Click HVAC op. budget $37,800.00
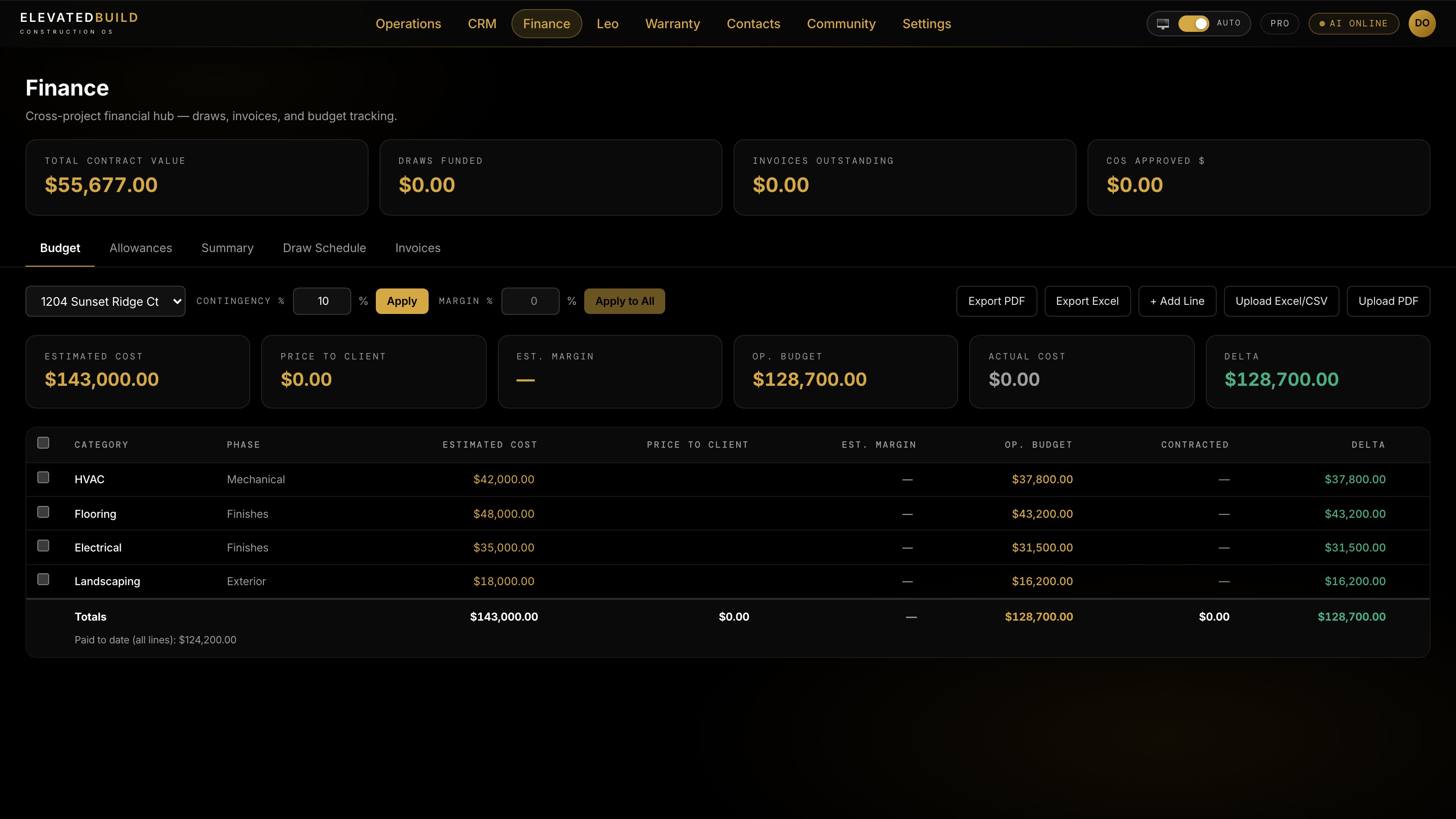The height and width of the screenshot is (819, 1456). point(1042,479)
